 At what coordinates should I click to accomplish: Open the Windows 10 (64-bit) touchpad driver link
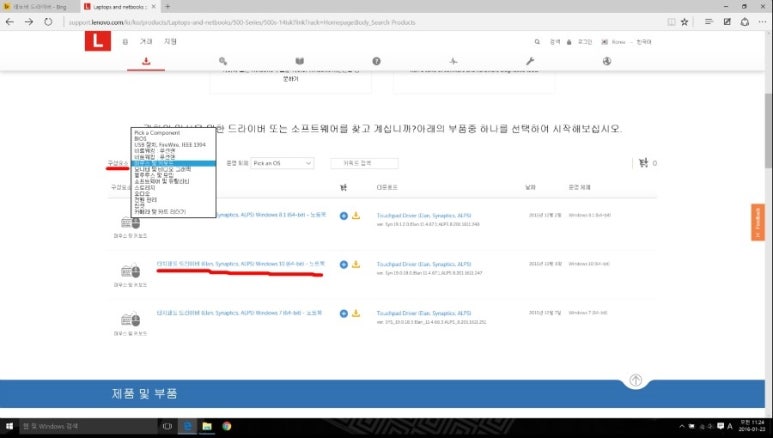click(241, 264)
